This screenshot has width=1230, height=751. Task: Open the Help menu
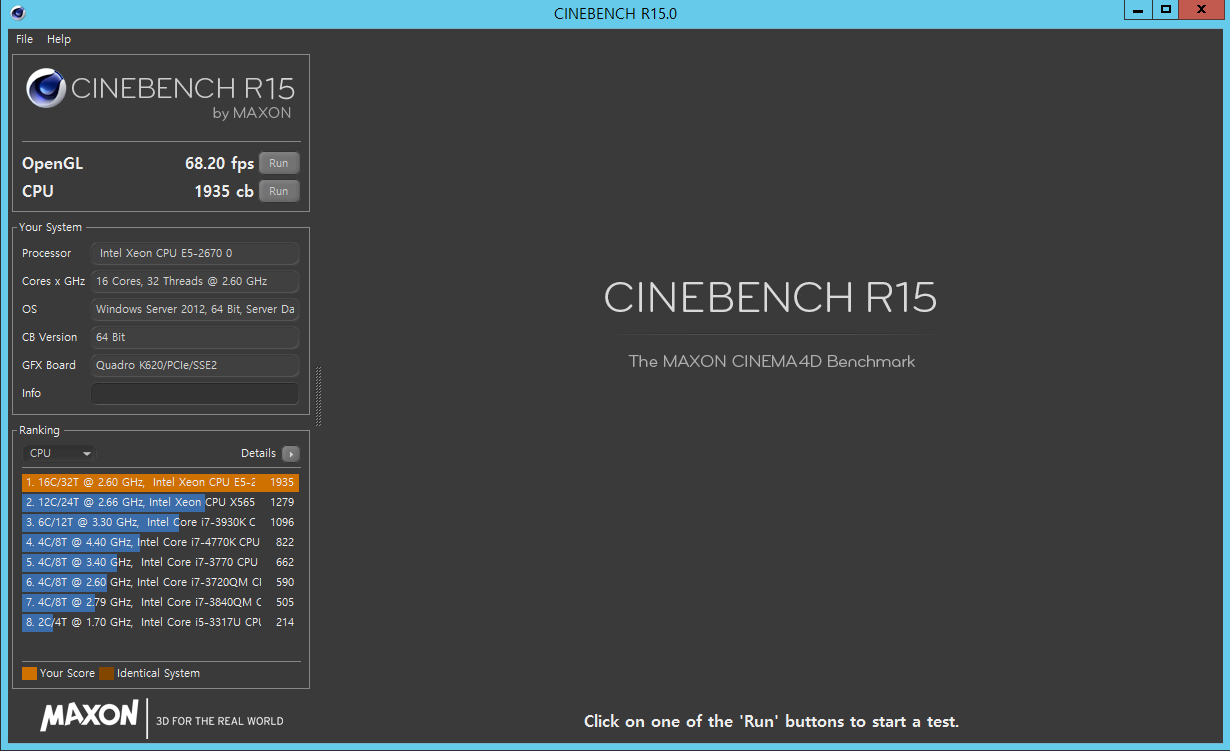coord(59,39)
